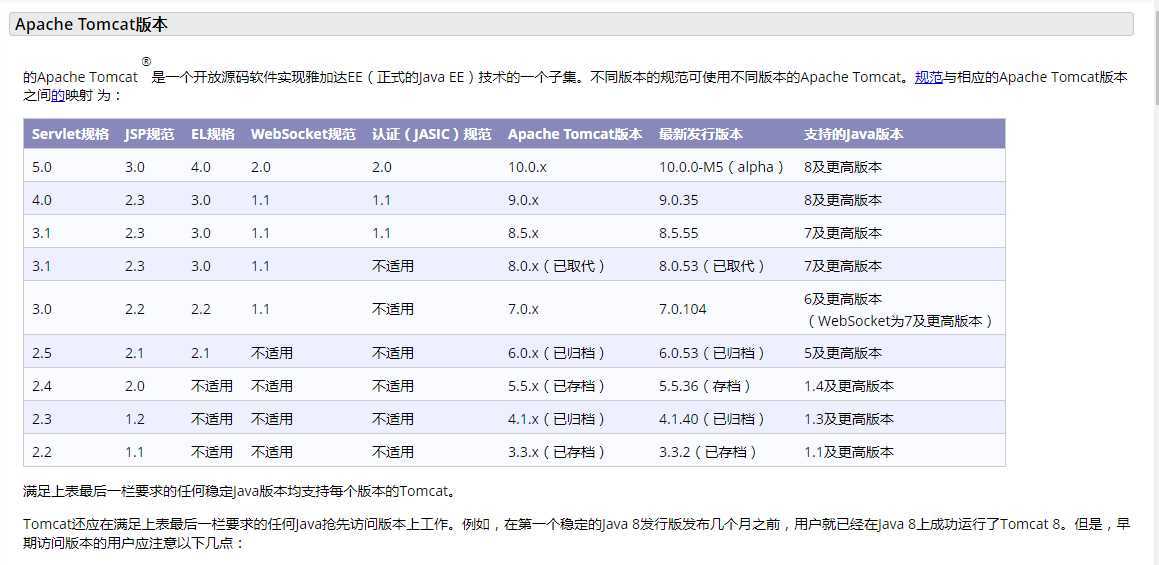
Task: Select the 4.1.x（已归档）cell
Action: point(557,419)
